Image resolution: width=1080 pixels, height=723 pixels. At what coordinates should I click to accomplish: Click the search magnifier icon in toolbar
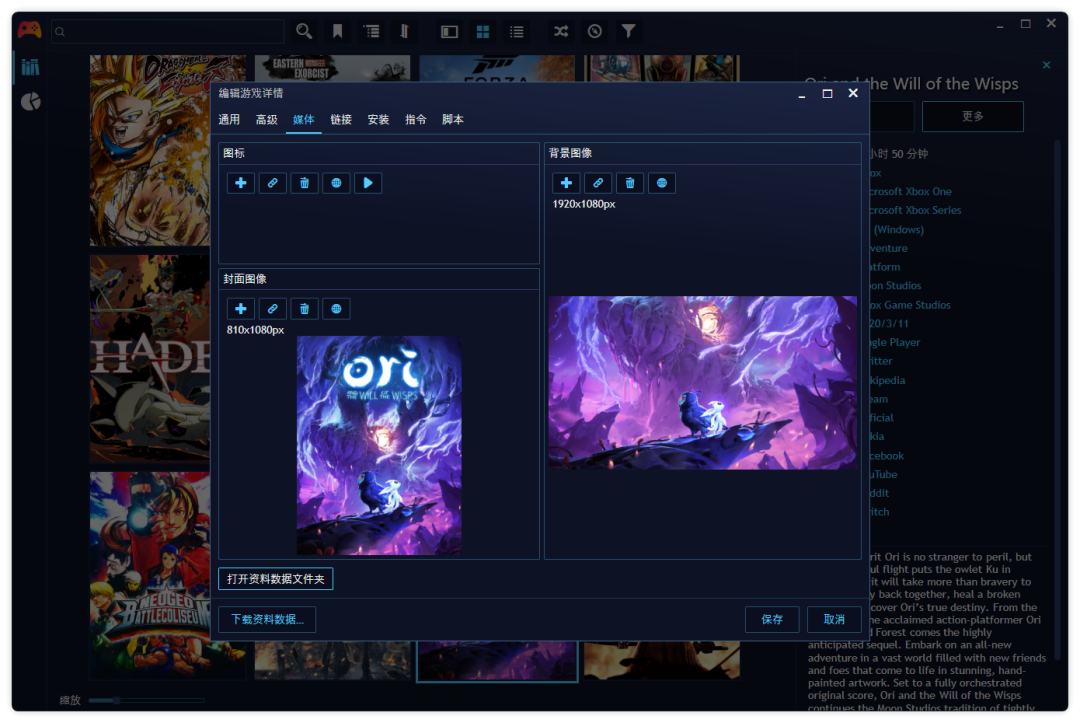(304, 31)
